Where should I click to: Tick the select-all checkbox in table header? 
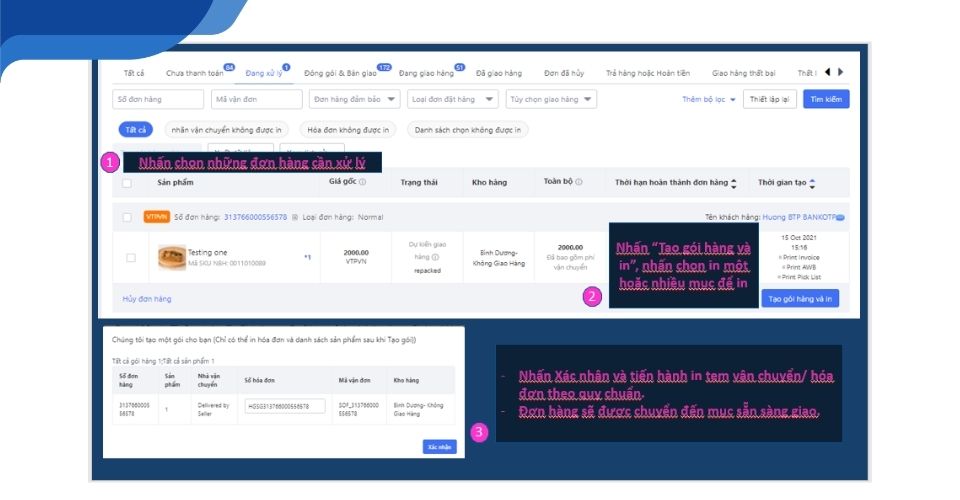click(x=127, y=183)
